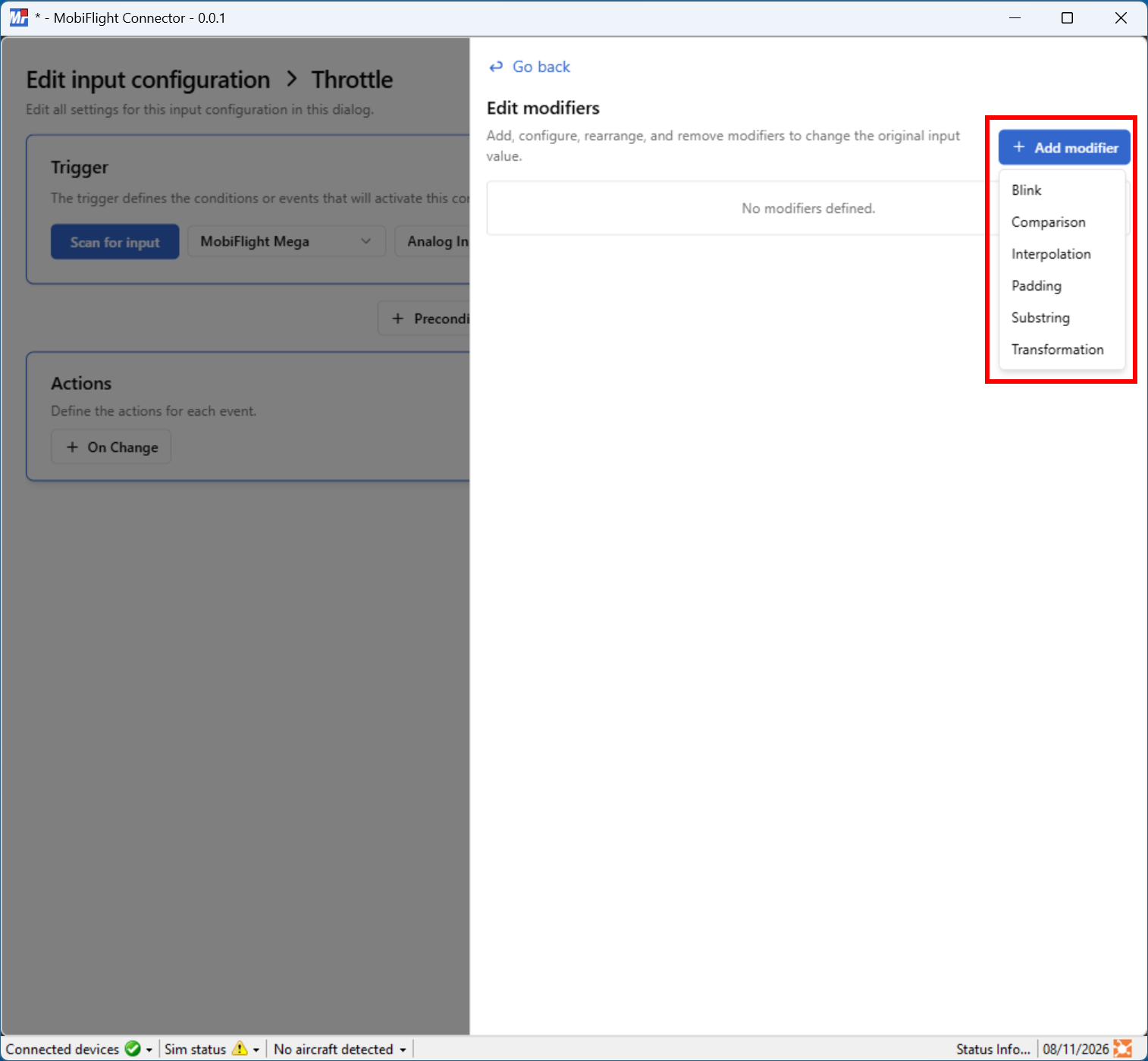The height and width of the screenshot is (1061, 1148).
Task: Click the Throttle breadcrumb title
Action: point(352,80)
